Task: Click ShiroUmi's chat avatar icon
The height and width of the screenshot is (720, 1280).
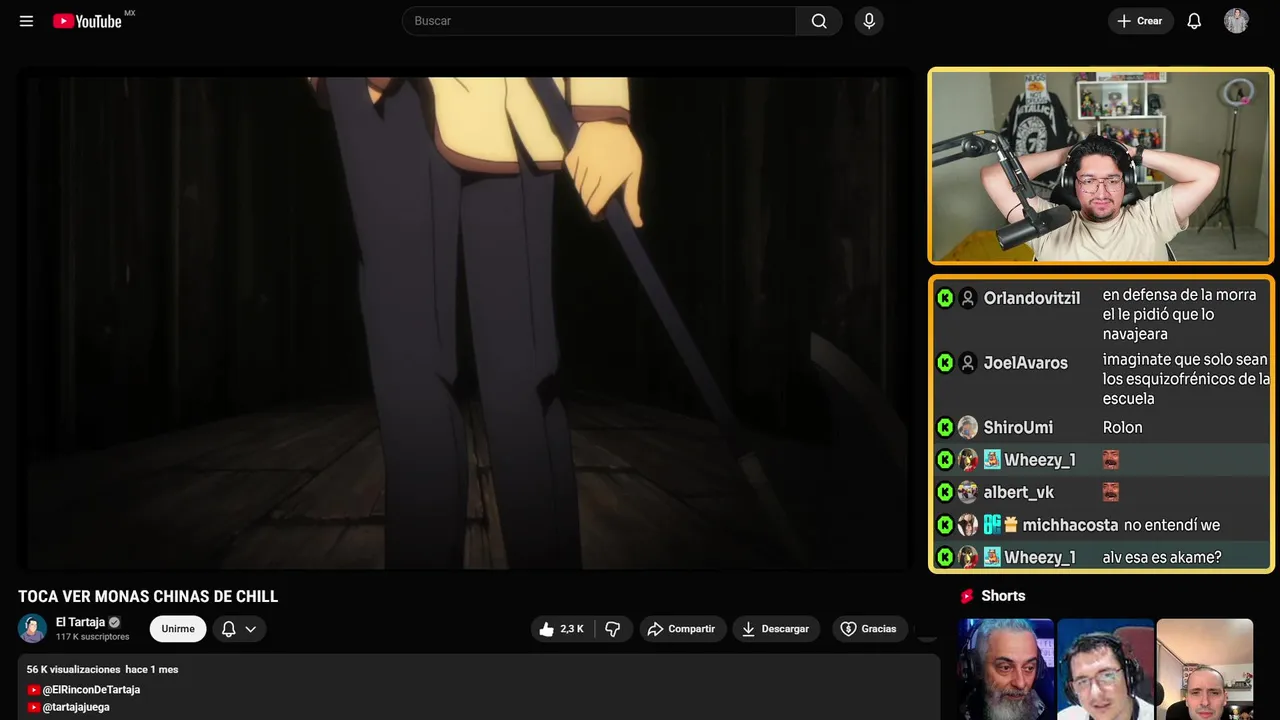Action: (968, 427)
